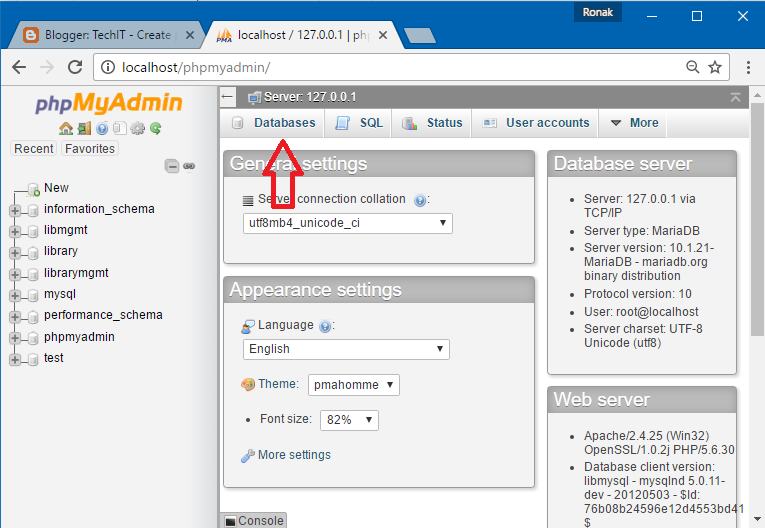The width and height of the screenshot is (765, 528).
Task: Open the Theme dropdown showing pmahomme
Action: tap(354, 385)
